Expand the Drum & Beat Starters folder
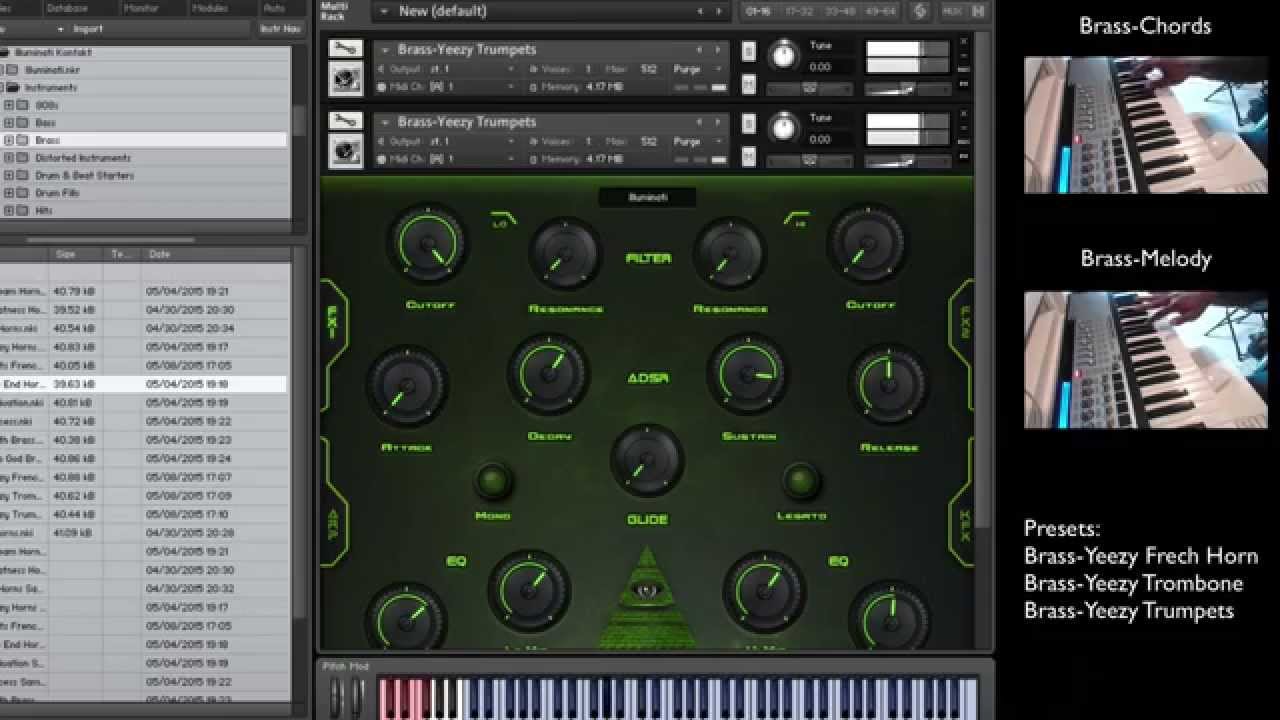Image resolution: width=1280 pixels, height=720 pixels. [9, 175]
